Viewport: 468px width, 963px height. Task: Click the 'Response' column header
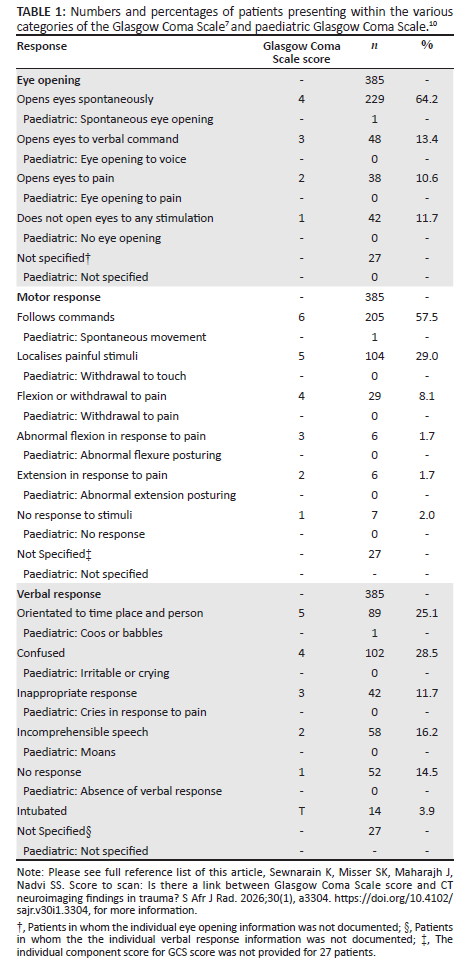point(42,46)
